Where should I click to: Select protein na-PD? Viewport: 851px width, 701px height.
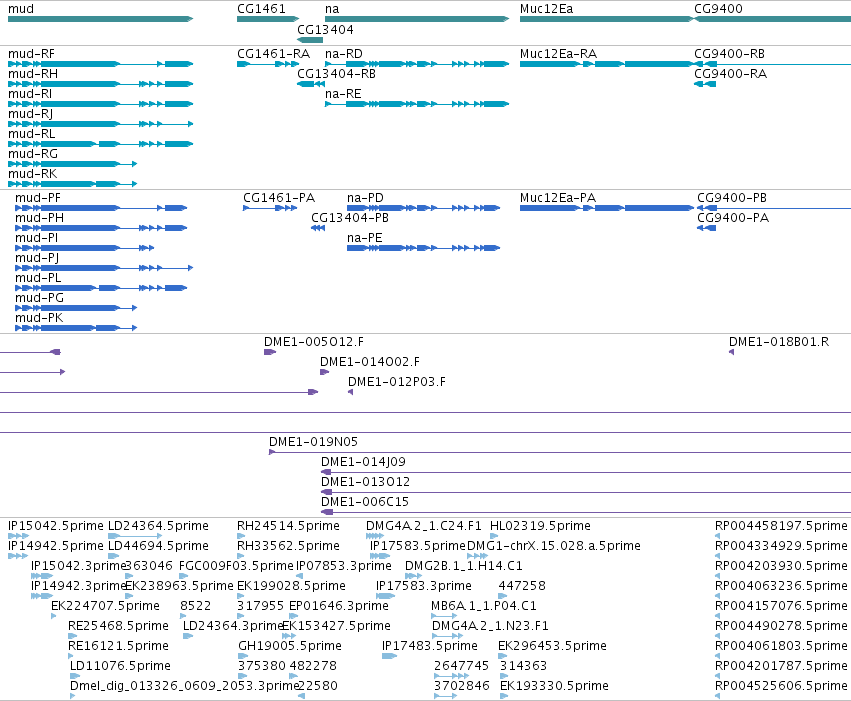423,208
